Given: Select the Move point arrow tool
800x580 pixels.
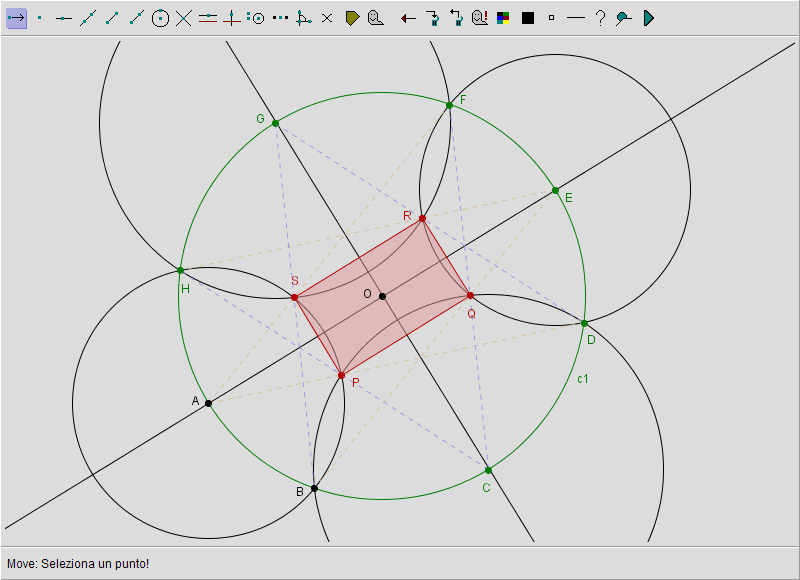Looking at the screenshot, I should pos(16,18).
